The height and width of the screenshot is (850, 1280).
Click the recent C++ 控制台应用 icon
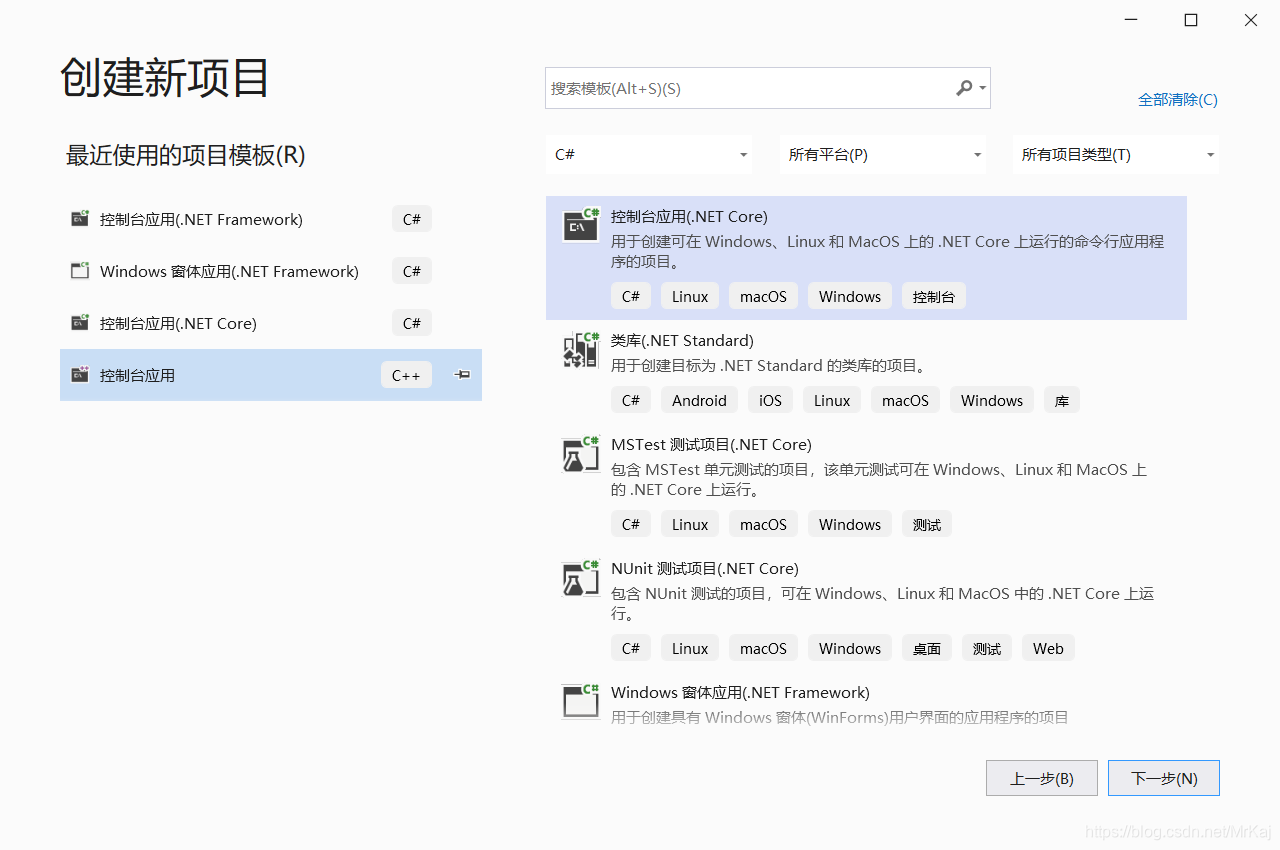[x=80, y=375]
